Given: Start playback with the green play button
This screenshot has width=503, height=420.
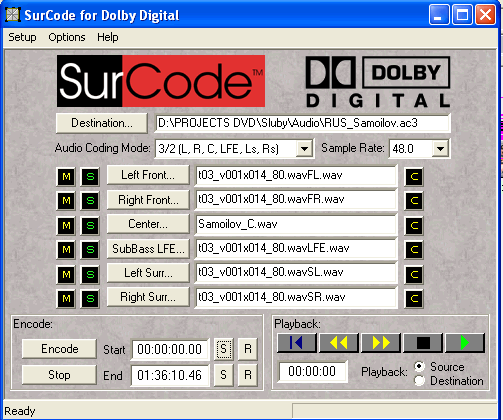Looking at the screenshot, I should [465, 342].
